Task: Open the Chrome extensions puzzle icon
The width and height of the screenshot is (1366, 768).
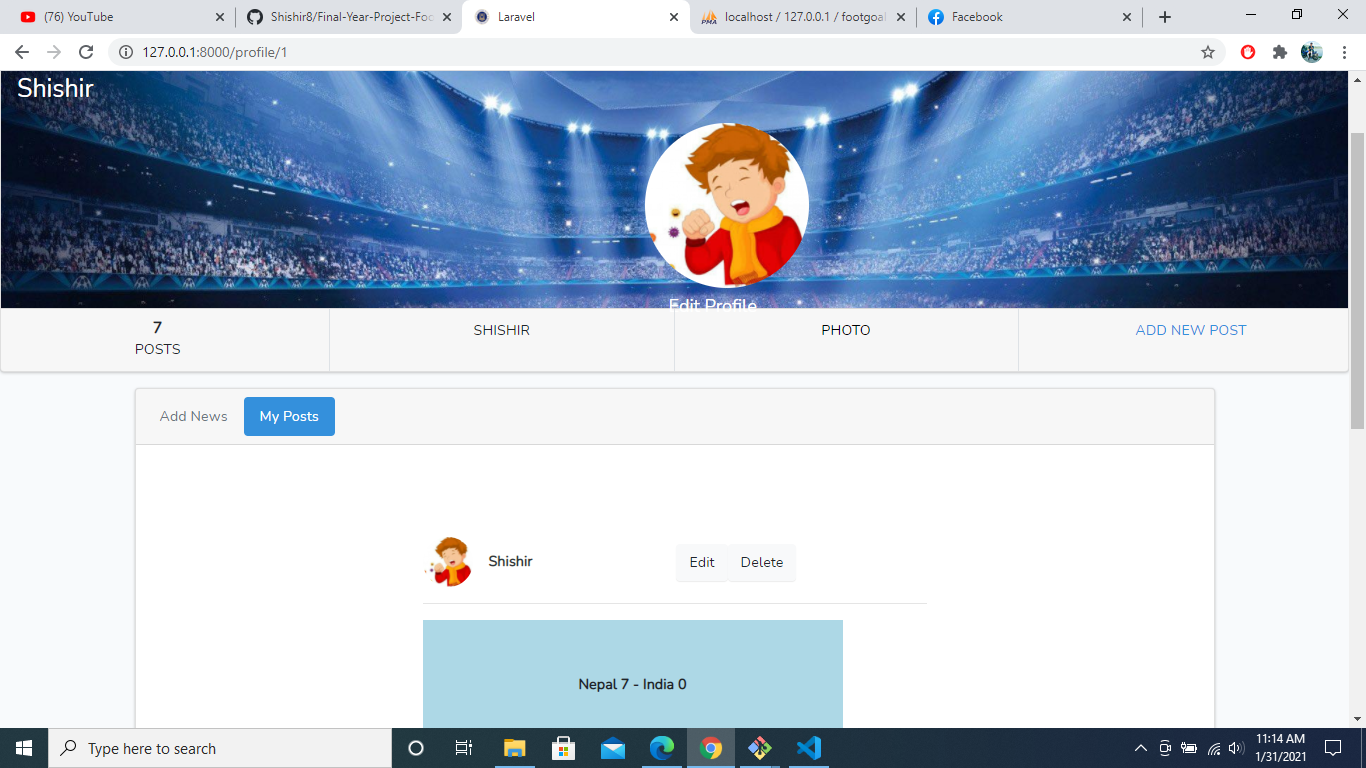Action: click(x=1280, y=51)
